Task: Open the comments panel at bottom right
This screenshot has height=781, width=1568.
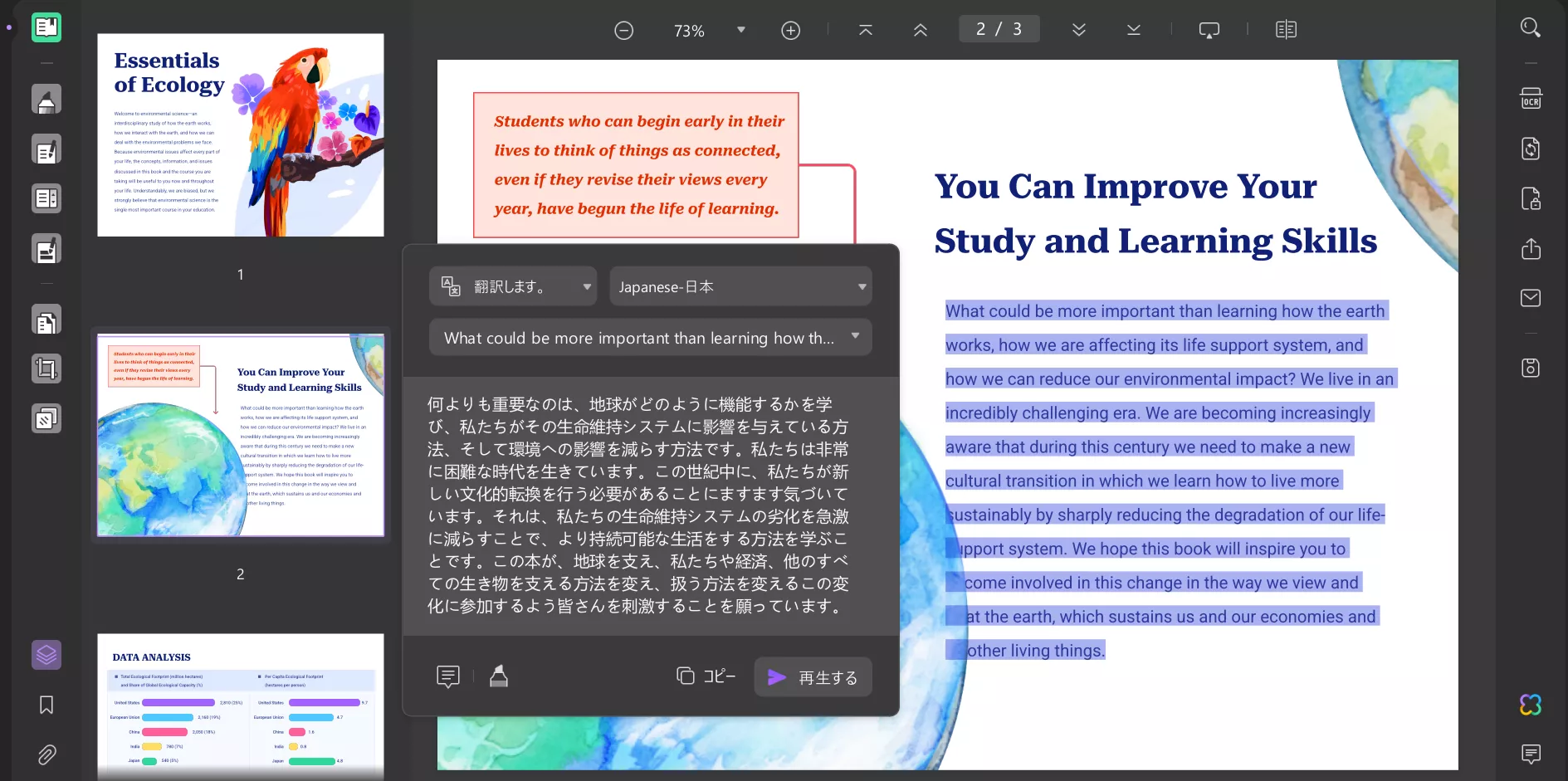Action: point(1531,754)
